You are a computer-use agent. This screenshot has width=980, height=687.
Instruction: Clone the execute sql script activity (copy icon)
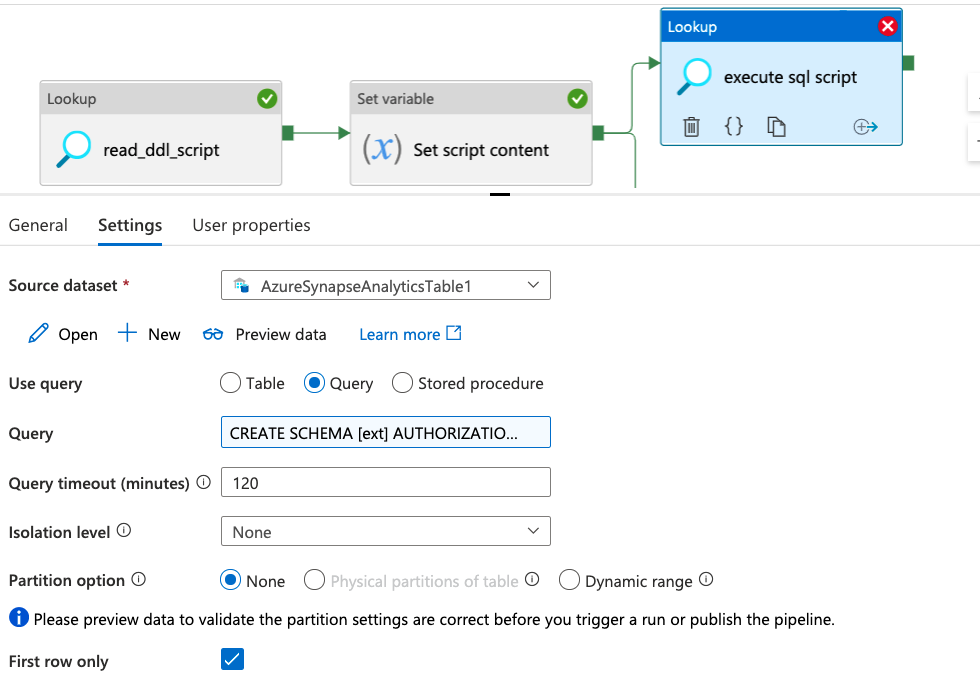tap(776, 126)
